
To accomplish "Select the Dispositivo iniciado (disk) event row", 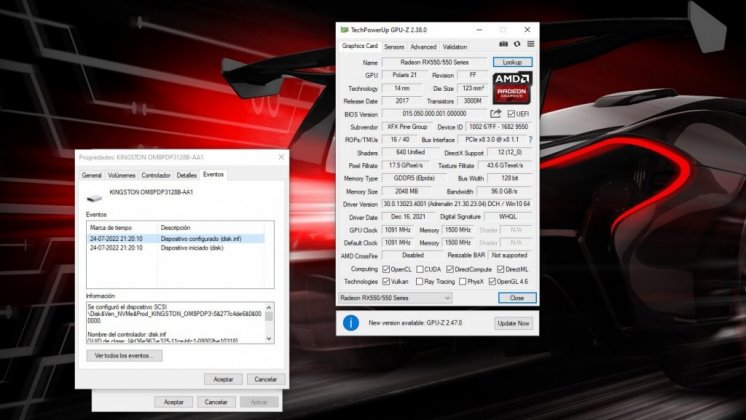I will tap(176, 248).
